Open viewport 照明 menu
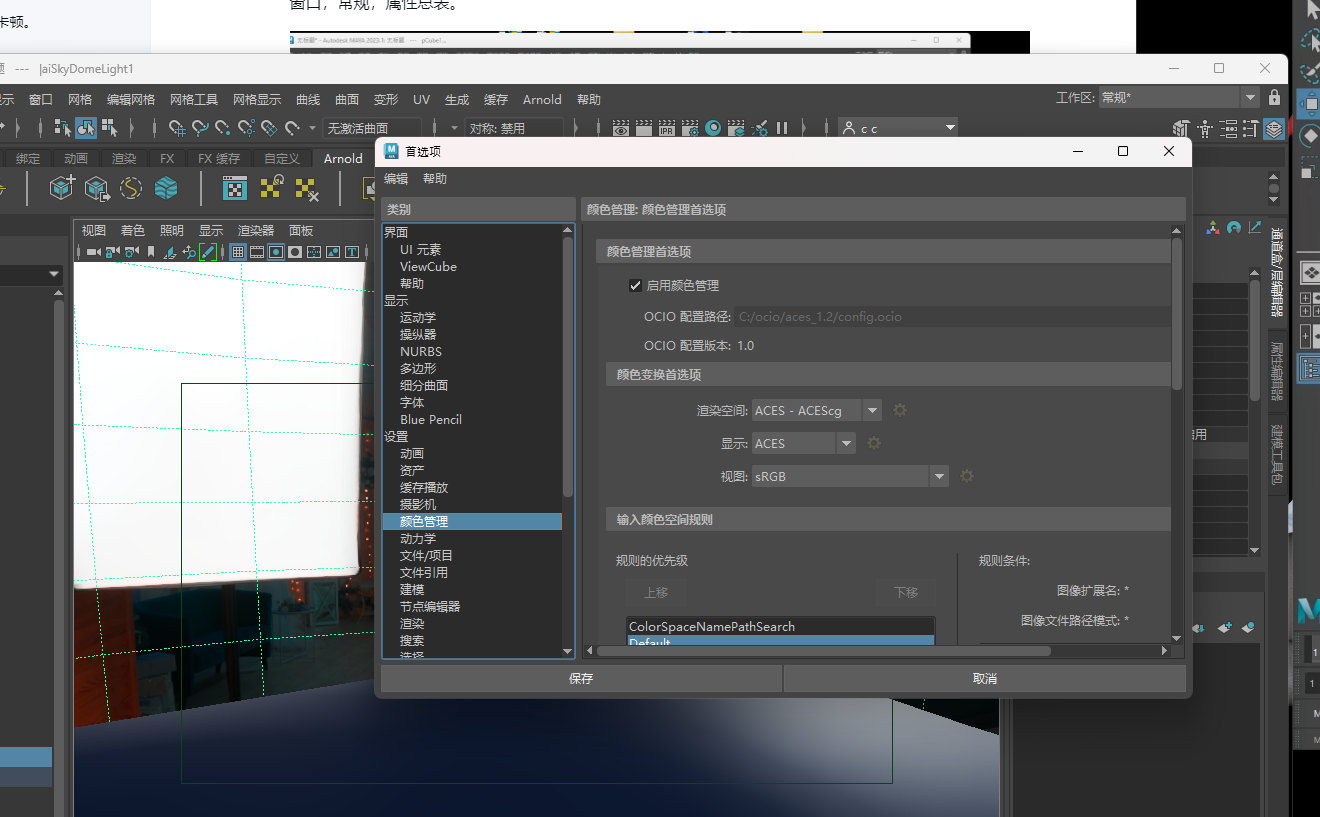 pos(172,230)
